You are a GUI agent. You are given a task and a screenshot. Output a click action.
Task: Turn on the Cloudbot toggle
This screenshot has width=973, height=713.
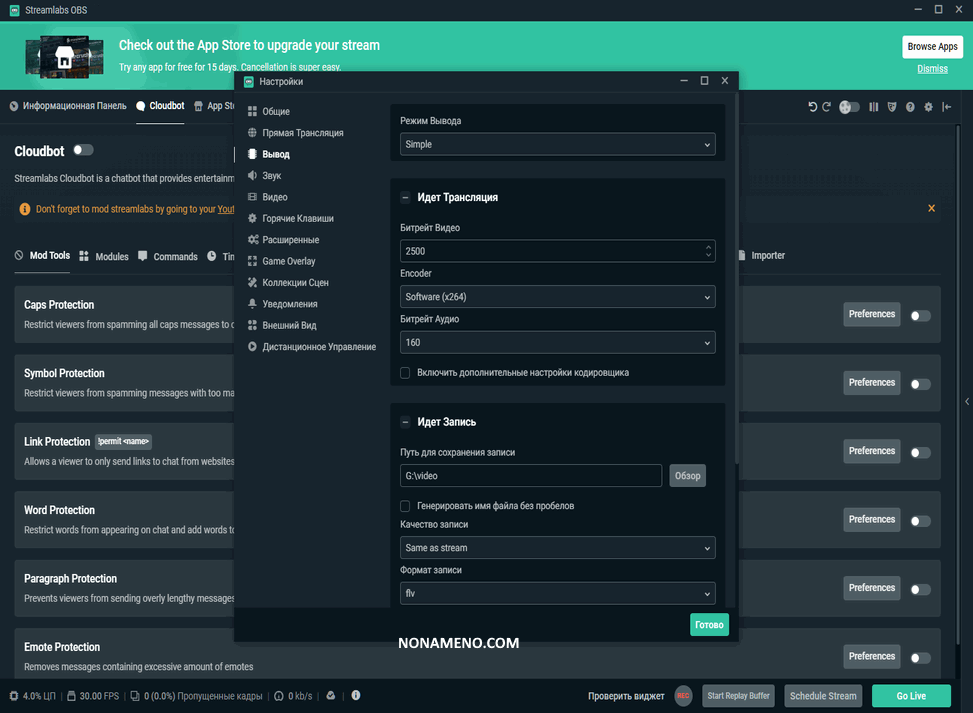click(x=83, y=151)
